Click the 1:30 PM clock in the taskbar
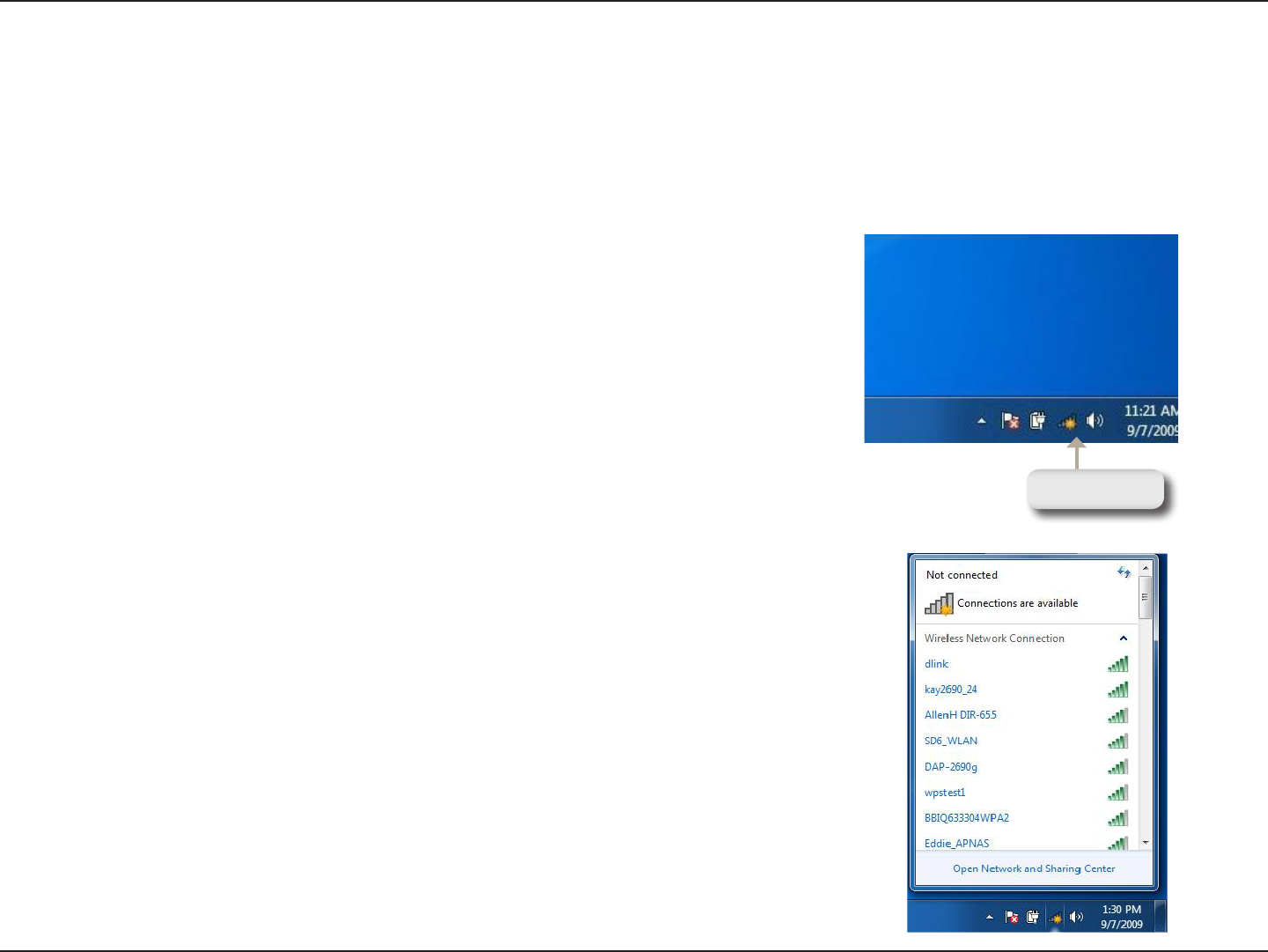The width and height of the screenshot is (1268, 952). click(1122, 917)
